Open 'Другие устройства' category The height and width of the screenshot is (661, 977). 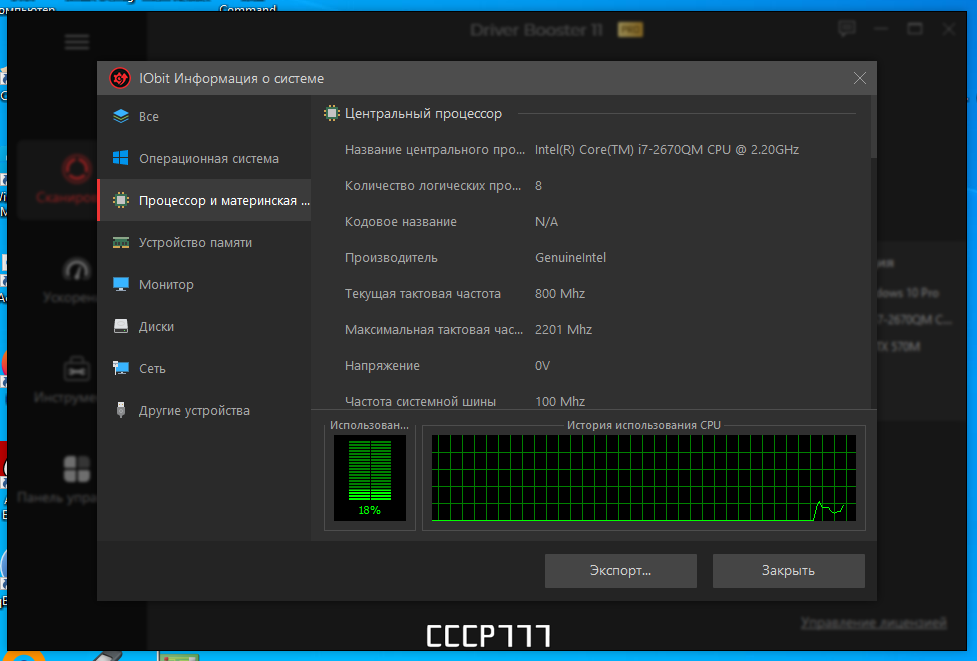(204, 410)
